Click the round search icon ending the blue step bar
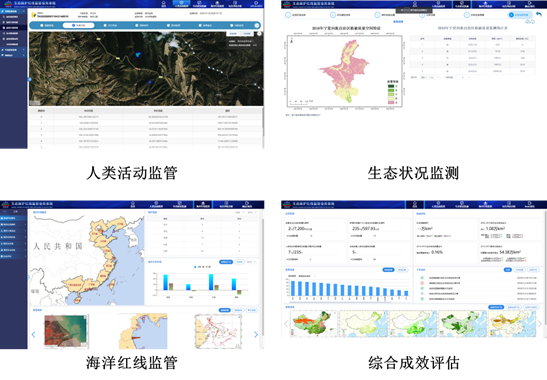The width and height of the screenshot is (547, 380). (x=257, y=25)
